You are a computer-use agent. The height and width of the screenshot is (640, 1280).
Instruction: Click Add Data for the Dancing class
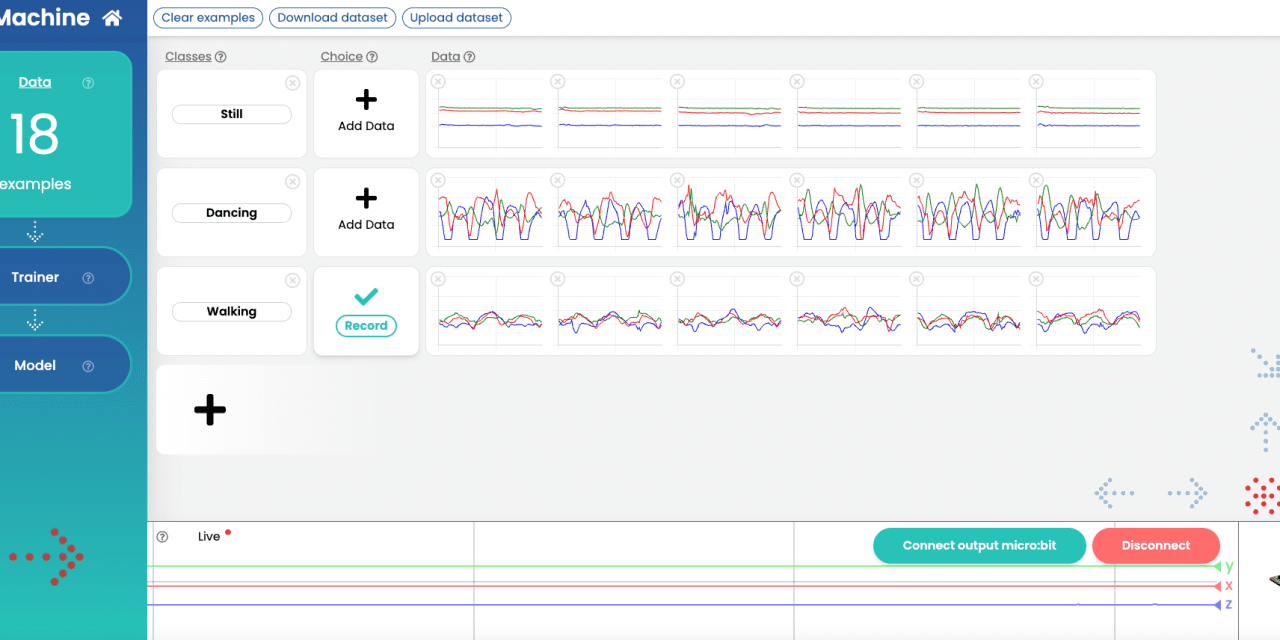pos(366,211)
